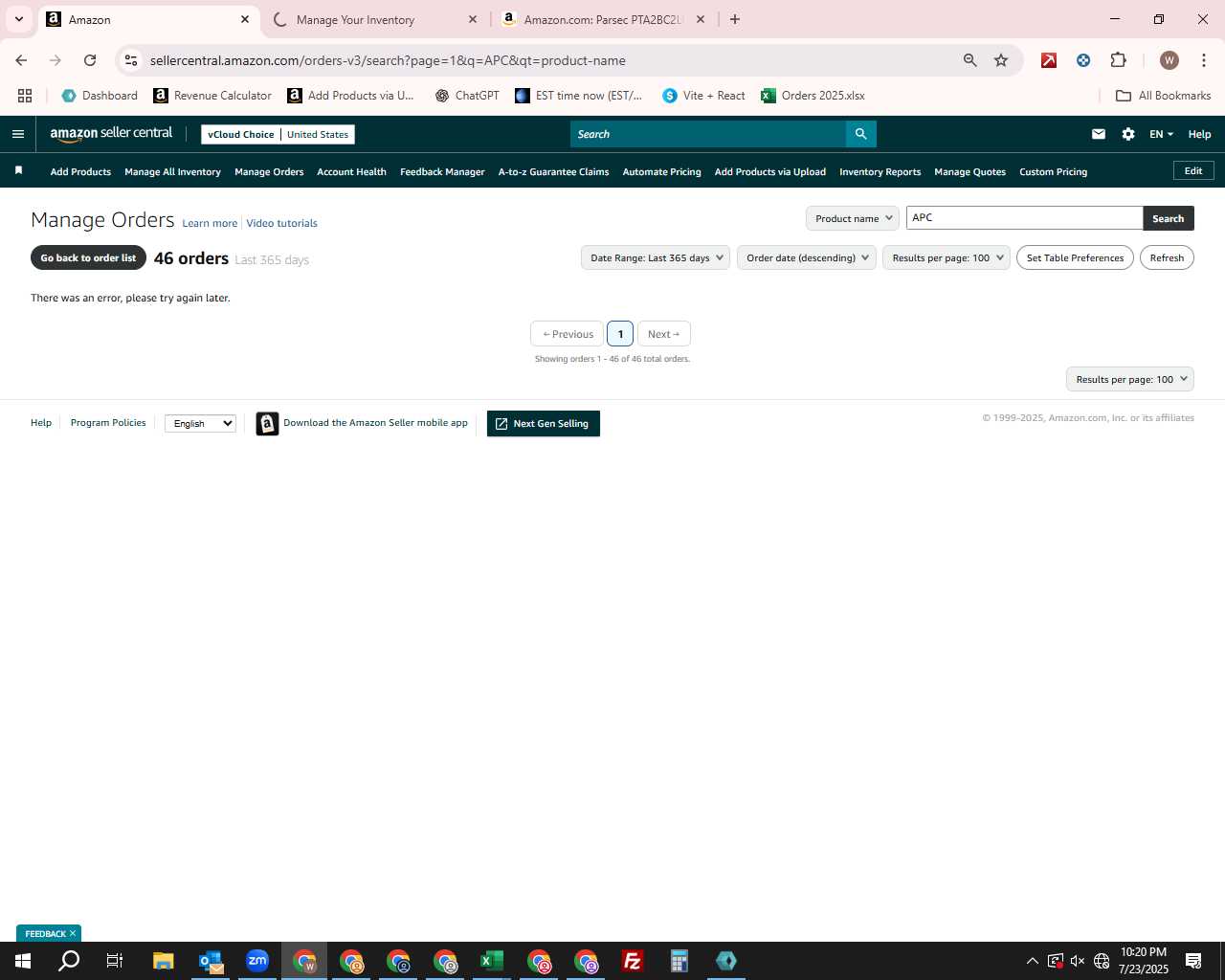Open the settings gear icon
This screenshot has width=1225, height=980.
click(1128, 134)
